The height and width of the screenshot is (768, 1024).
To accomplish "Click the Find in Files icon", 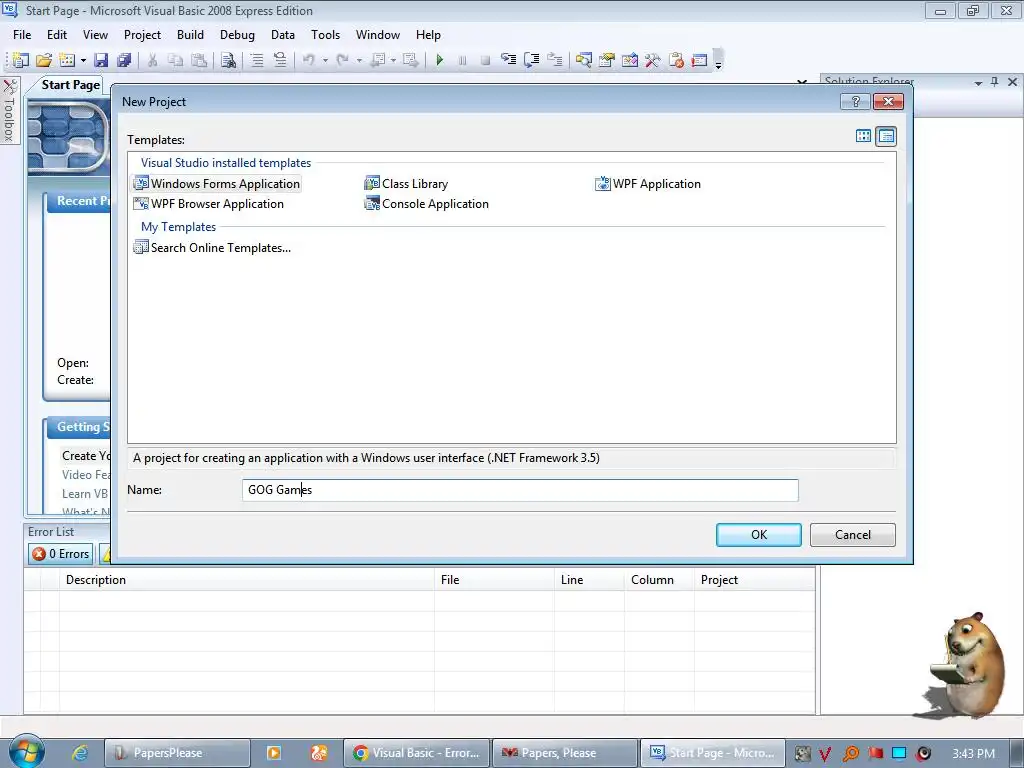I will tap(228, 60).
